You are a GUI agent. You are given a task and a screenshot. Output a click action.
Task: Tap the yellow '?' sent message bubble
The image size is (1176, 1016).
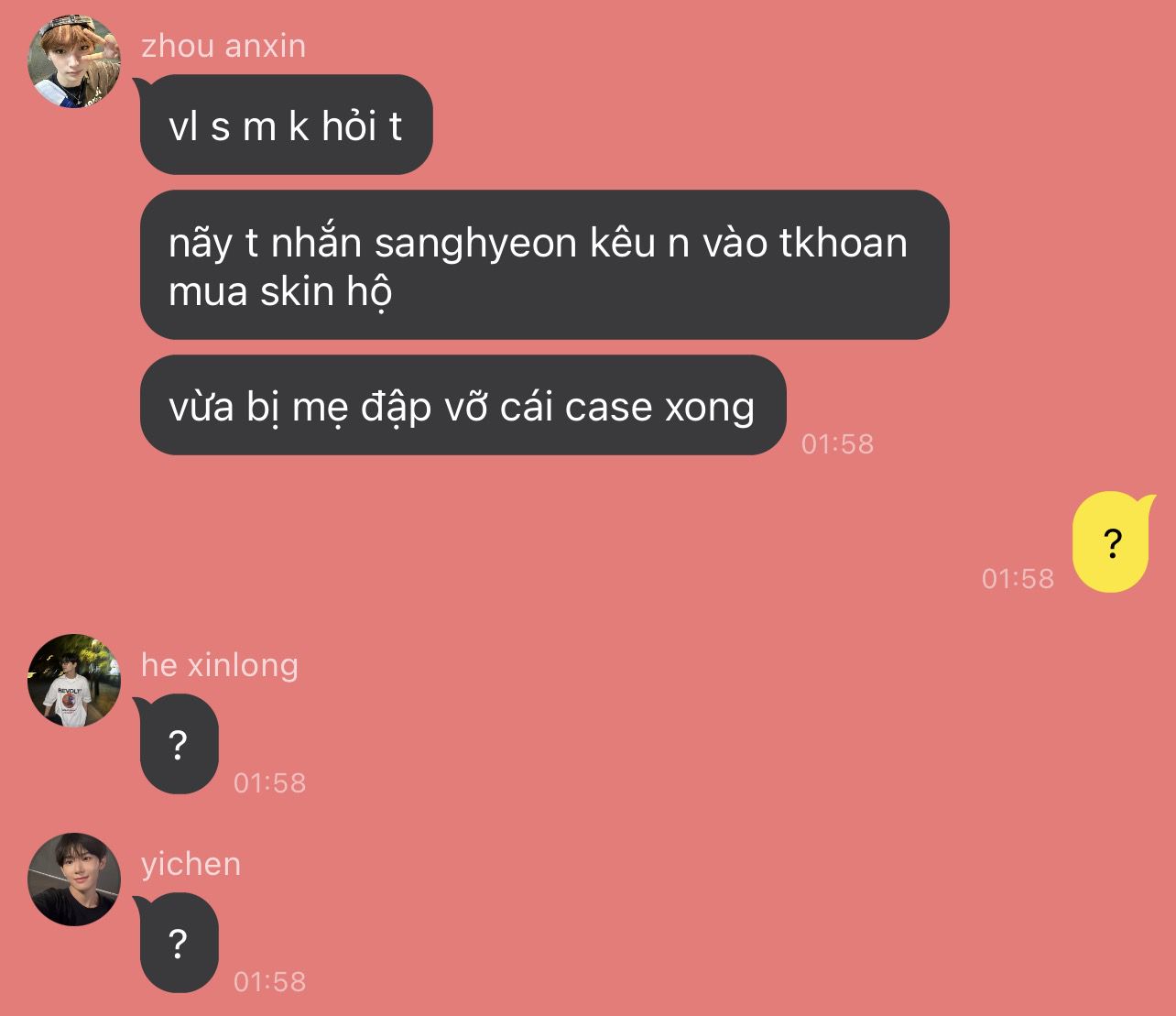(x=1111, y=542)
